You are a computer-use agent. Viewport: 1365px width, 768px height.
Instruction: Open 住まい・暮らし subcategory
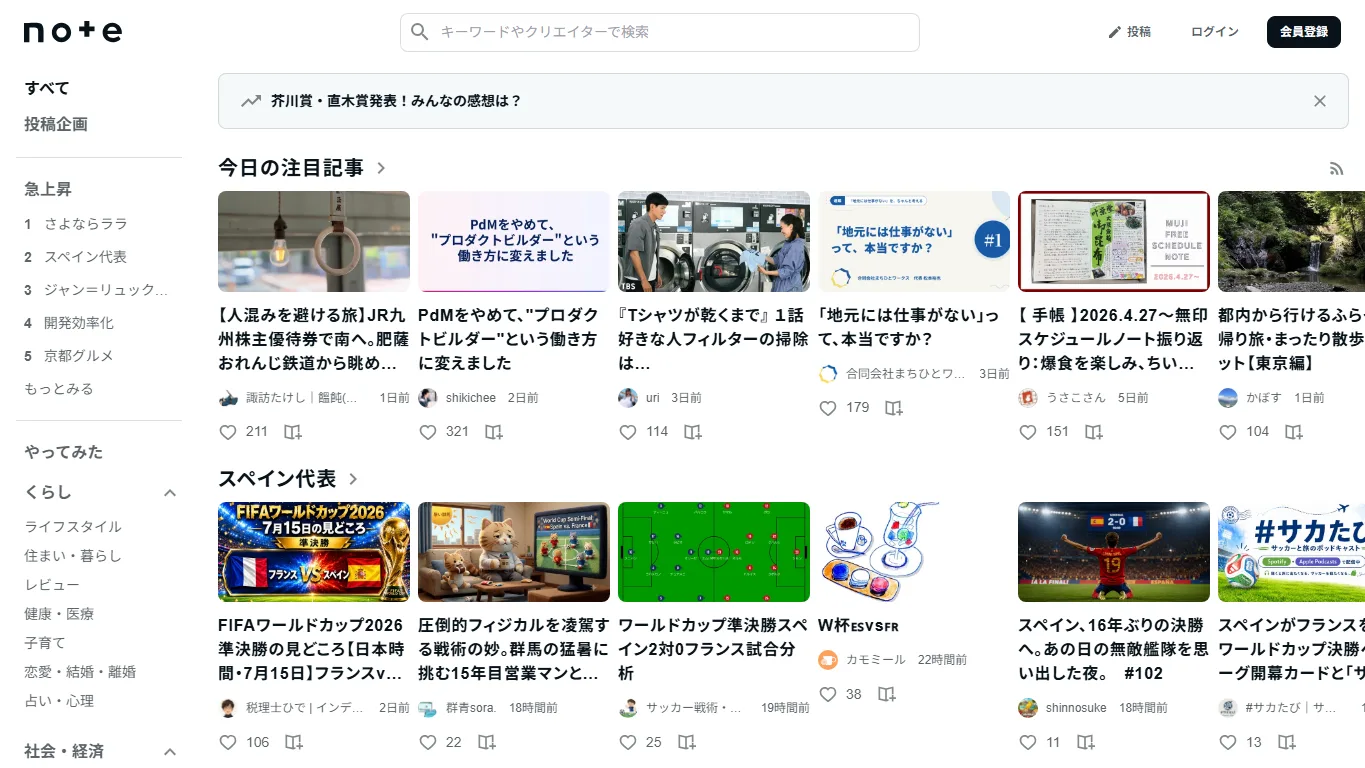click(73, 556)
